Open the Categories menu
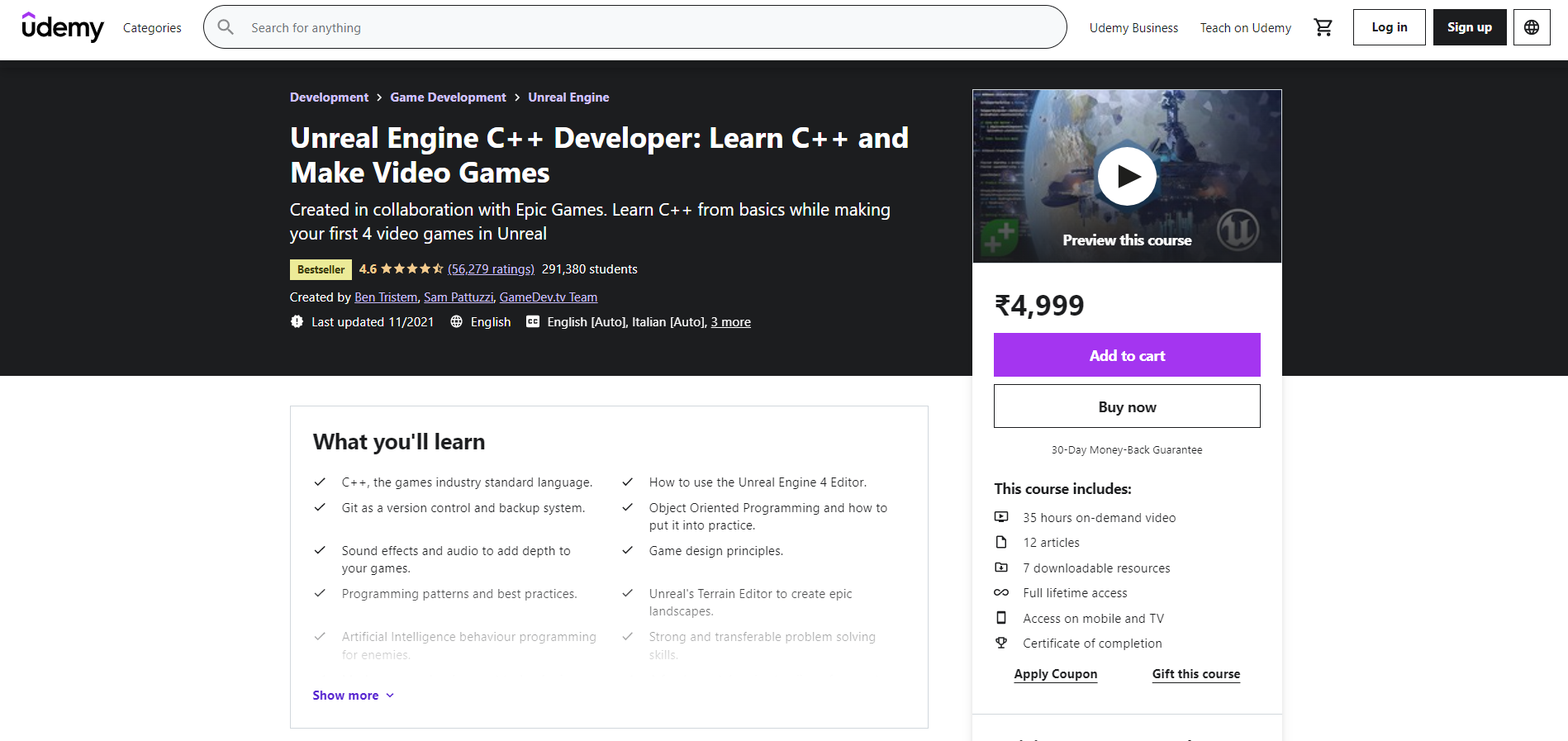 pyautogui.click(x=152, y=27)
